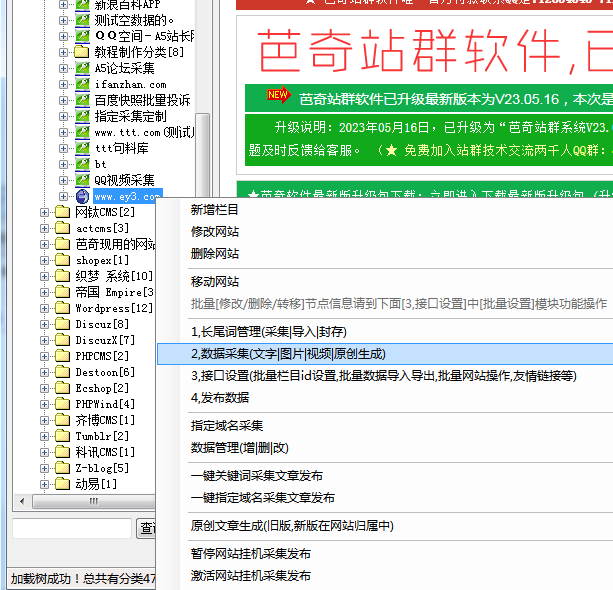Click the folder icon of 网钛CMS[2]
The width and height of the screenshot is (613, 590).
(63, 212)
